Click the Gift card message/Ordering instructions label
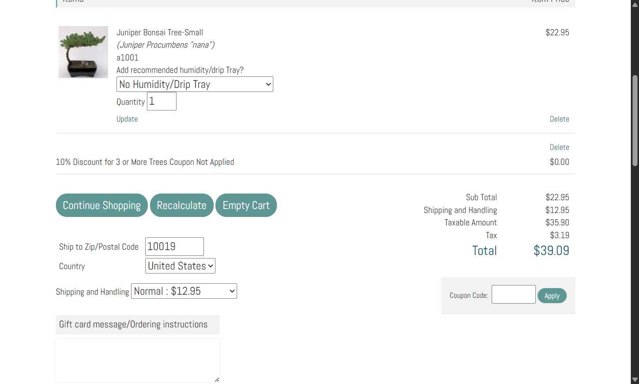The image size is (639, 384). 133,324
